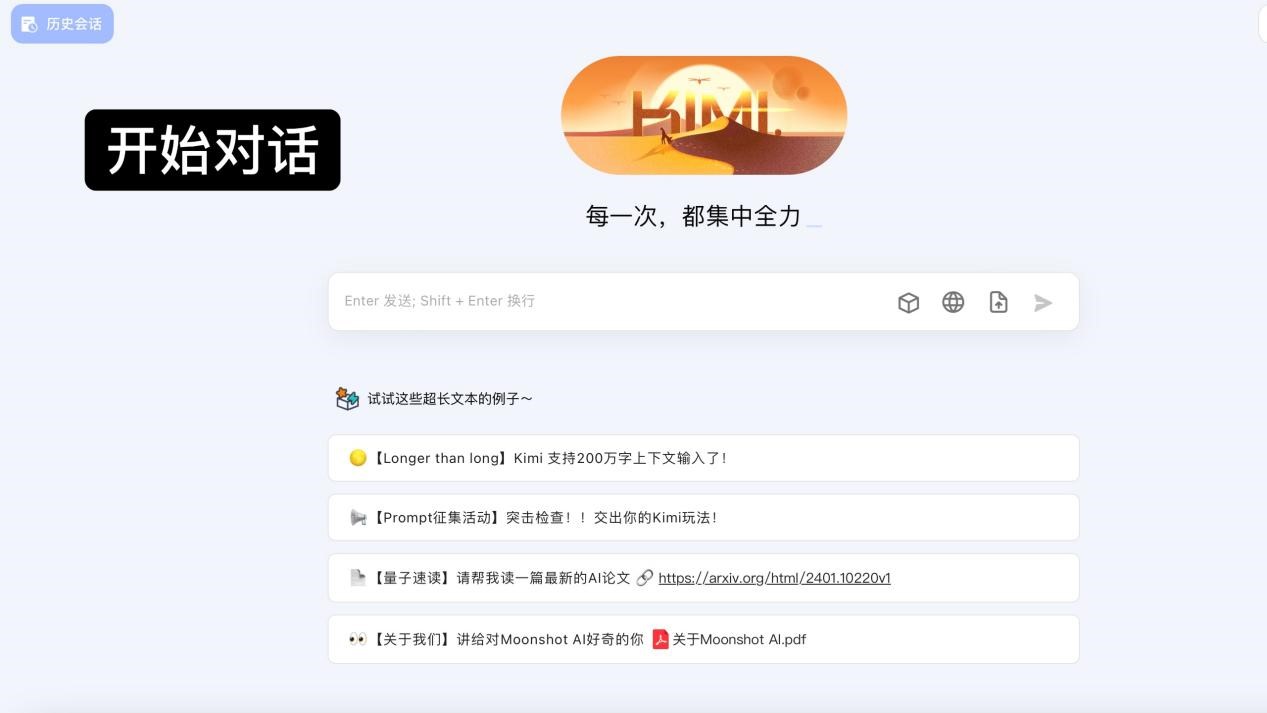This screenshot has width=1267, height=713.
Task: Open the 关于Moonshot AI.pdf attachment
Action: pos(739,639)
